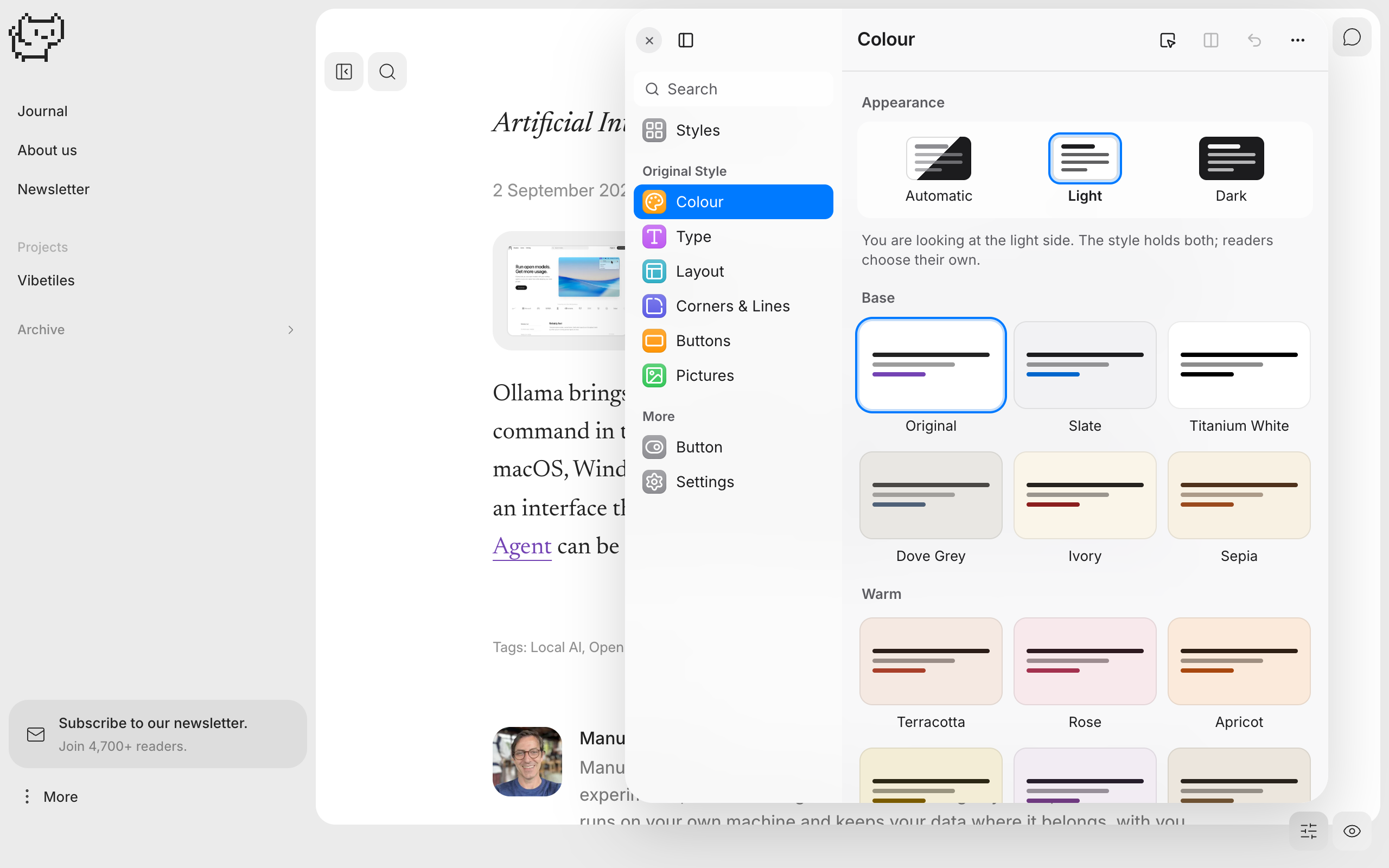The image size is (1389, 868).
Task: Click Subscribe to our newsletter button
Action: coord(158,733)
